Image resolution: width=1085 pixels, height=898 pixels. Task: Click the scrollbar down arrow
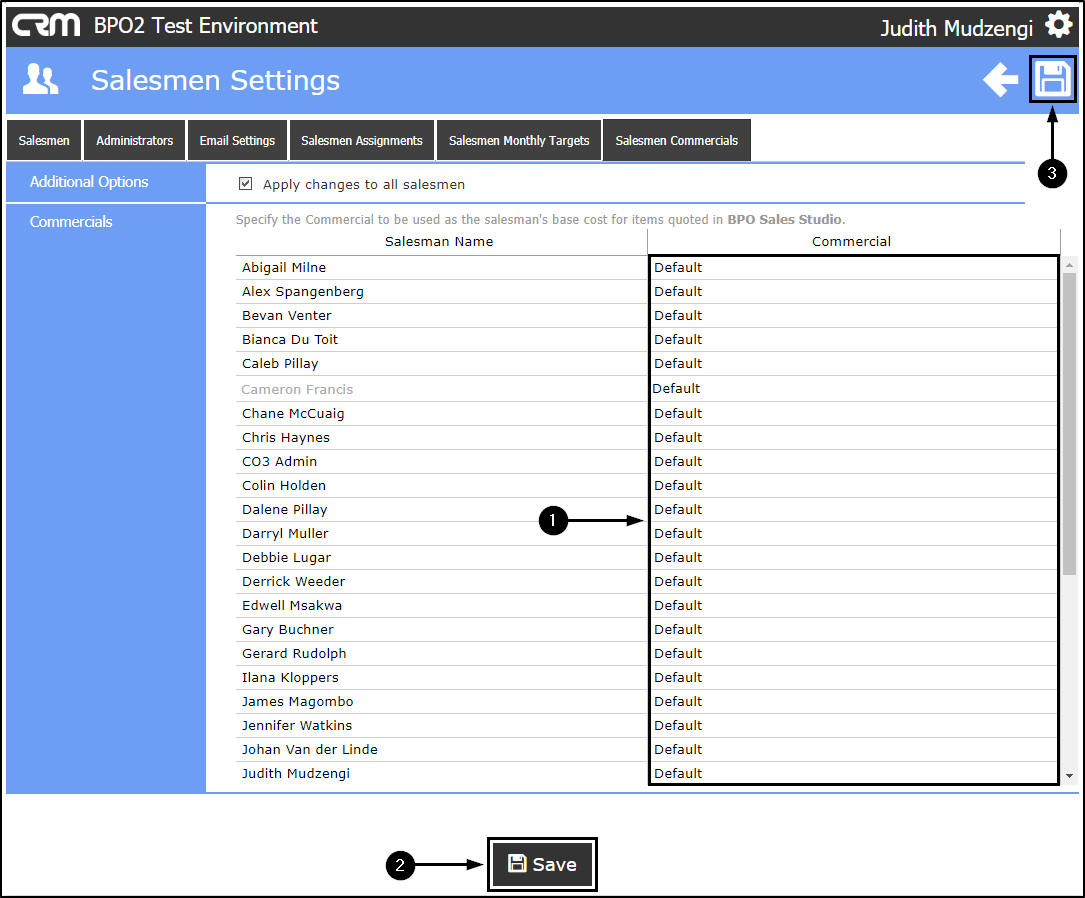point(1069,776)
